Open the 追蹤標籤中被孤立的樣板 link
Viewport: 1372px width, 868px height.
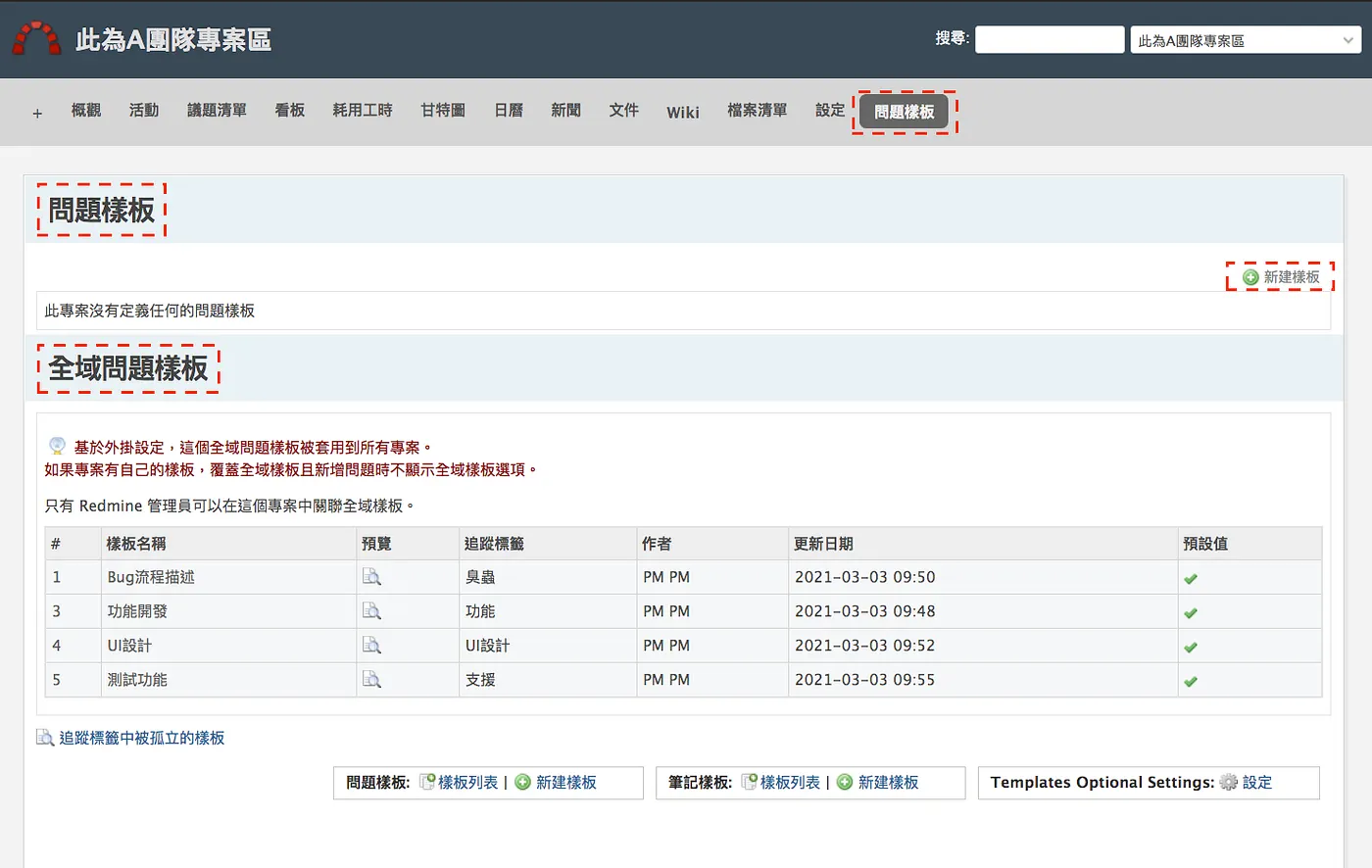click(x=142, y=738)
